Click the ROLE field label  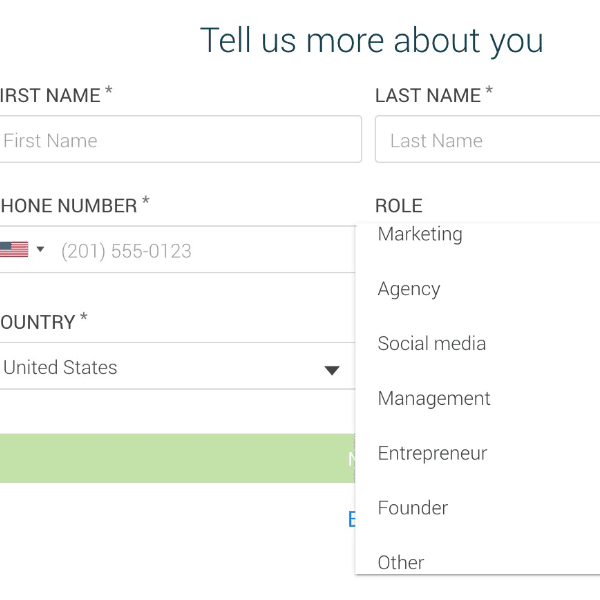coord(399,206)
